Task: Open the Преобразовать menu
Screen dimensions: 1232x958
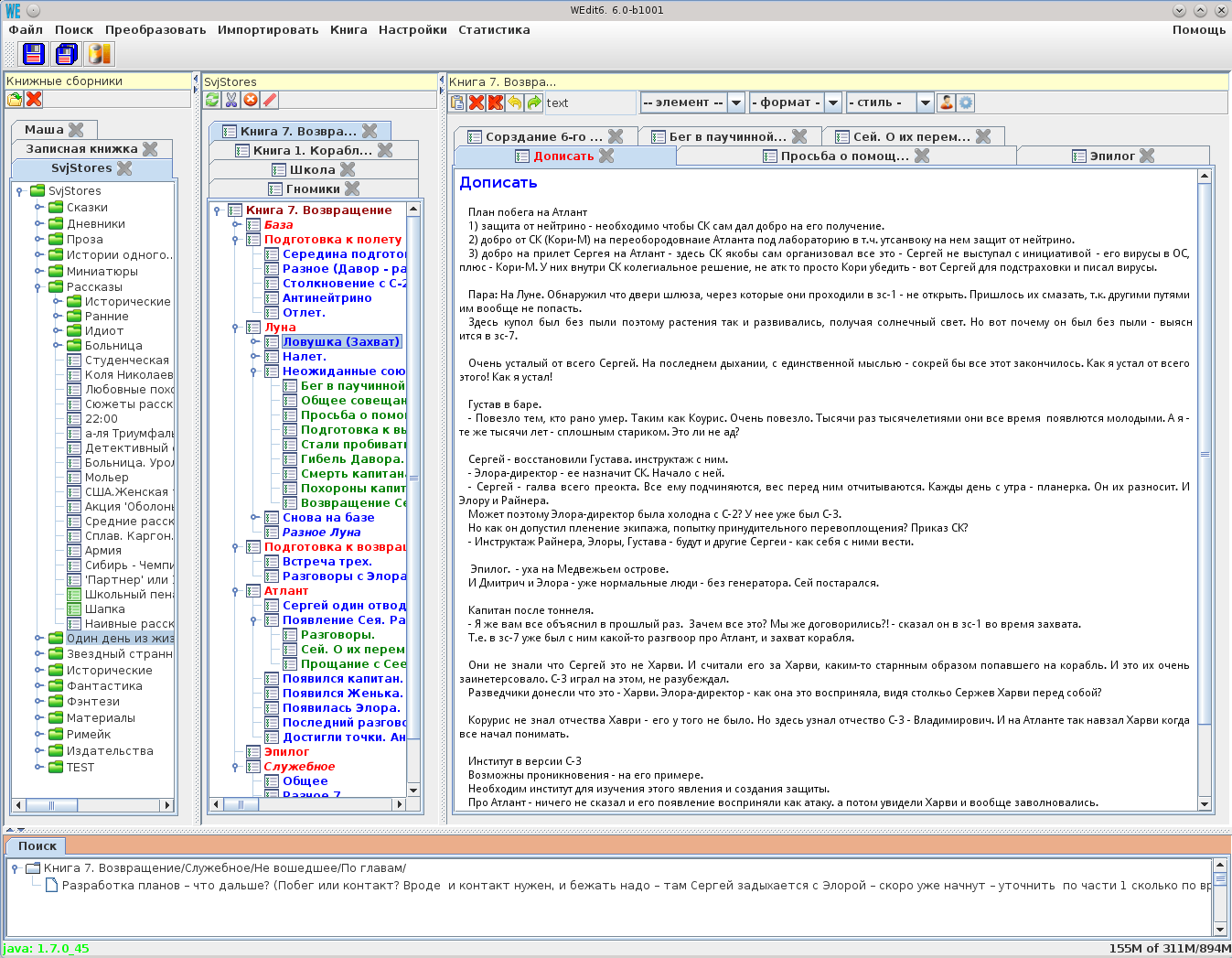Action: point(155,29)
